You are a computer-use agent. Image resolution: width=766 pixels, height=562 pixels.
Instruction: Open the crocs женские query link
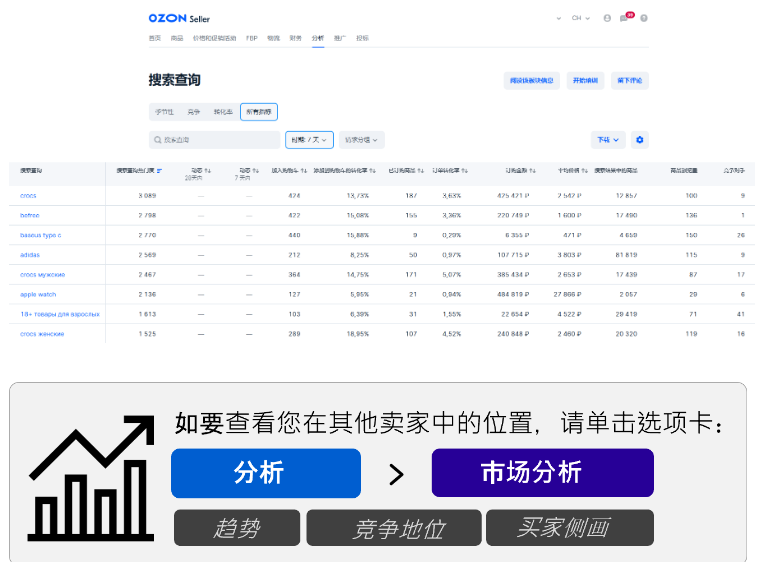pyautogui.click(x=42, y=334)
